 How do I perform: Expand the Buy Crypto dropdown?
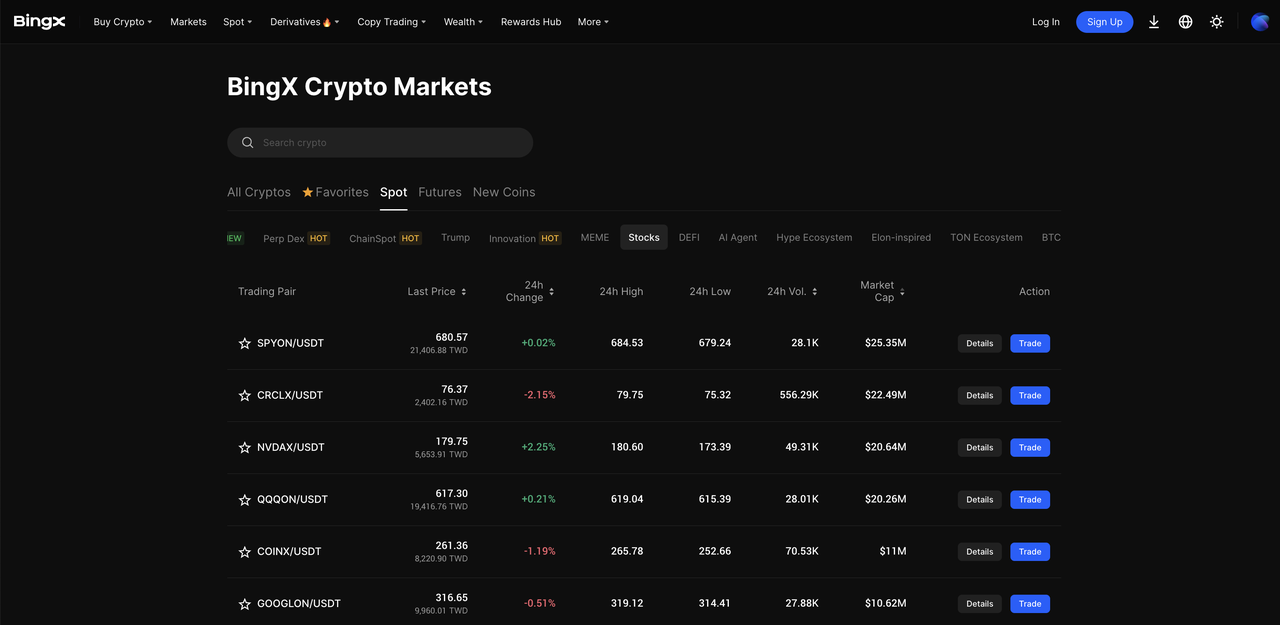coord(123,22)
